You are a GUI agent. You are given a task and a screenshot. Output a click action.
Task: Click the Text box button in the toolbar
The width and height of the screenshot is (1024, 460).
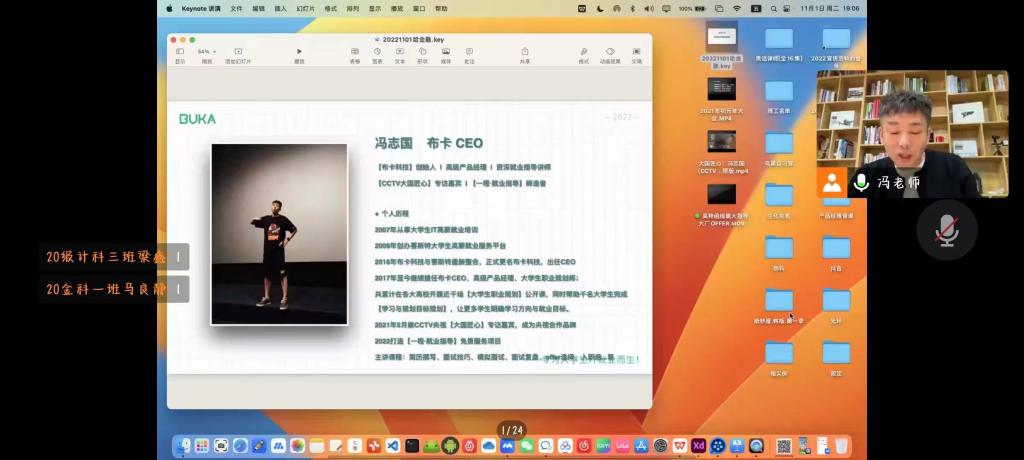click(x=400, y=52)
